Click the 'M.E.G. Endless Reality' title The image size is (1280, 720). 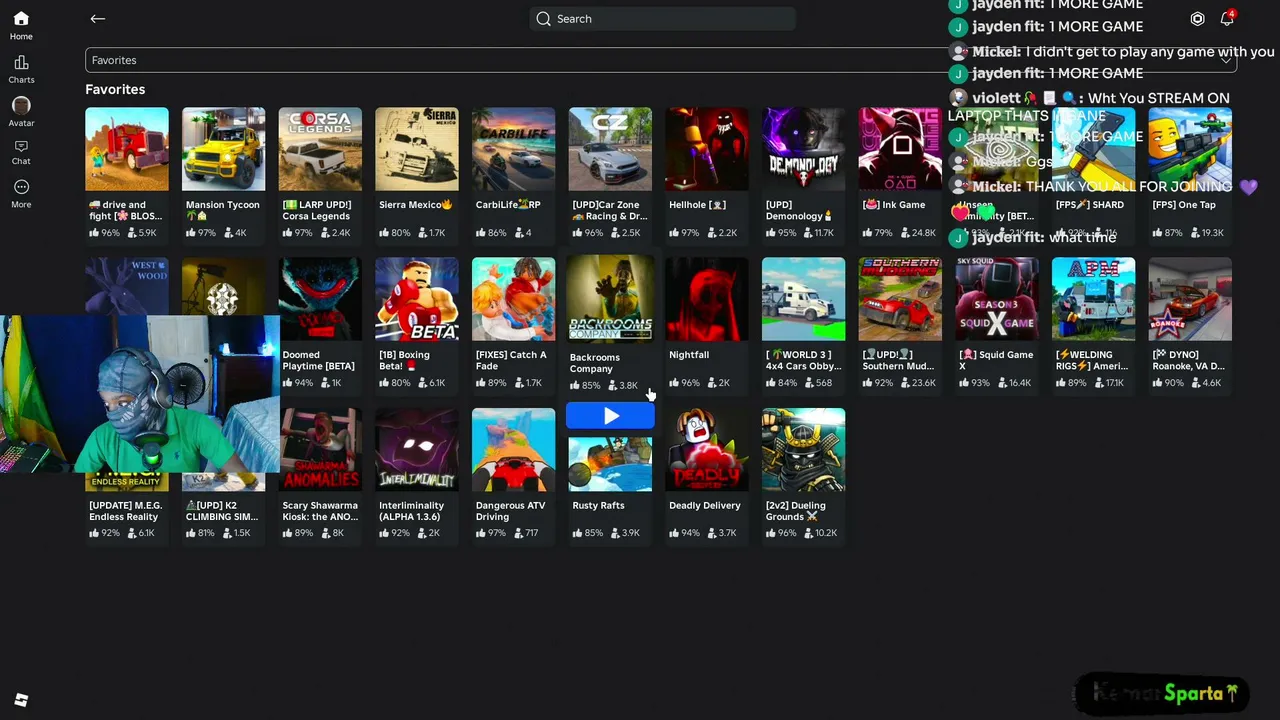[x=125, y=511]
